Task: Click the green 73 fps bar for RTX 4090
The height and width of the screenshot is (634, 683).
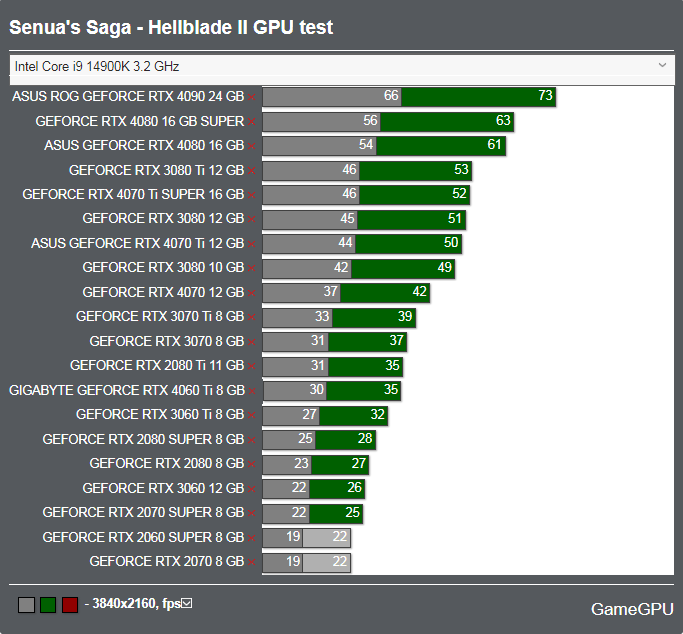Action: [478, 97]
